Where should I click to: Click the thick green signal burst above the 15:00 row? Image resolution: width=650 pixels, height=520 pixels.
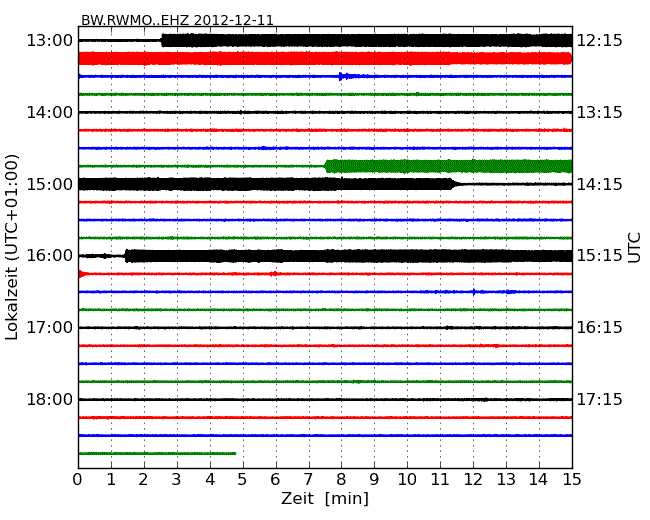(449, 166)
